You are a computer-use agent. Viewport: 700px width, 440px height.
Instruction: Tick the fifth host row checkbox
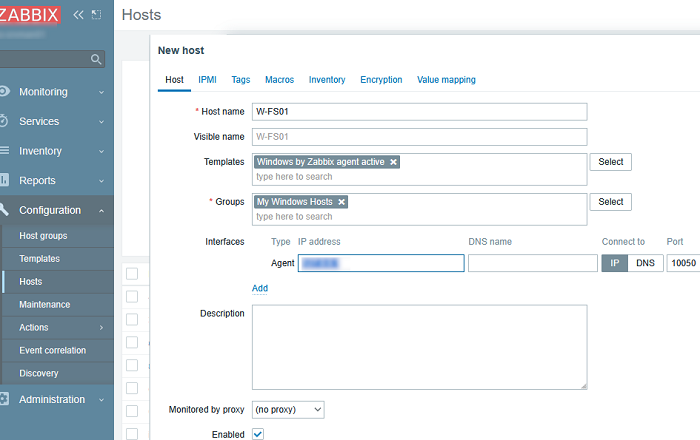click(x=132, y=365)
